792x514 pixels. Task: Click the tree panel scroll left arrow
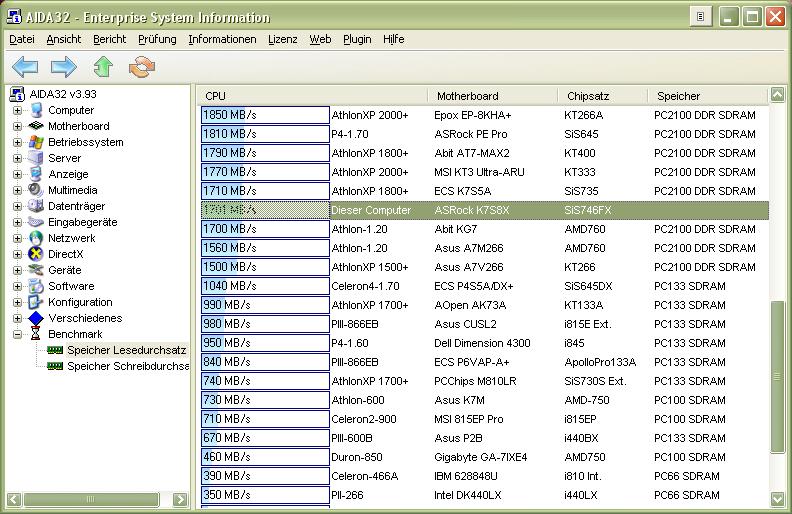tap(14, 499)
